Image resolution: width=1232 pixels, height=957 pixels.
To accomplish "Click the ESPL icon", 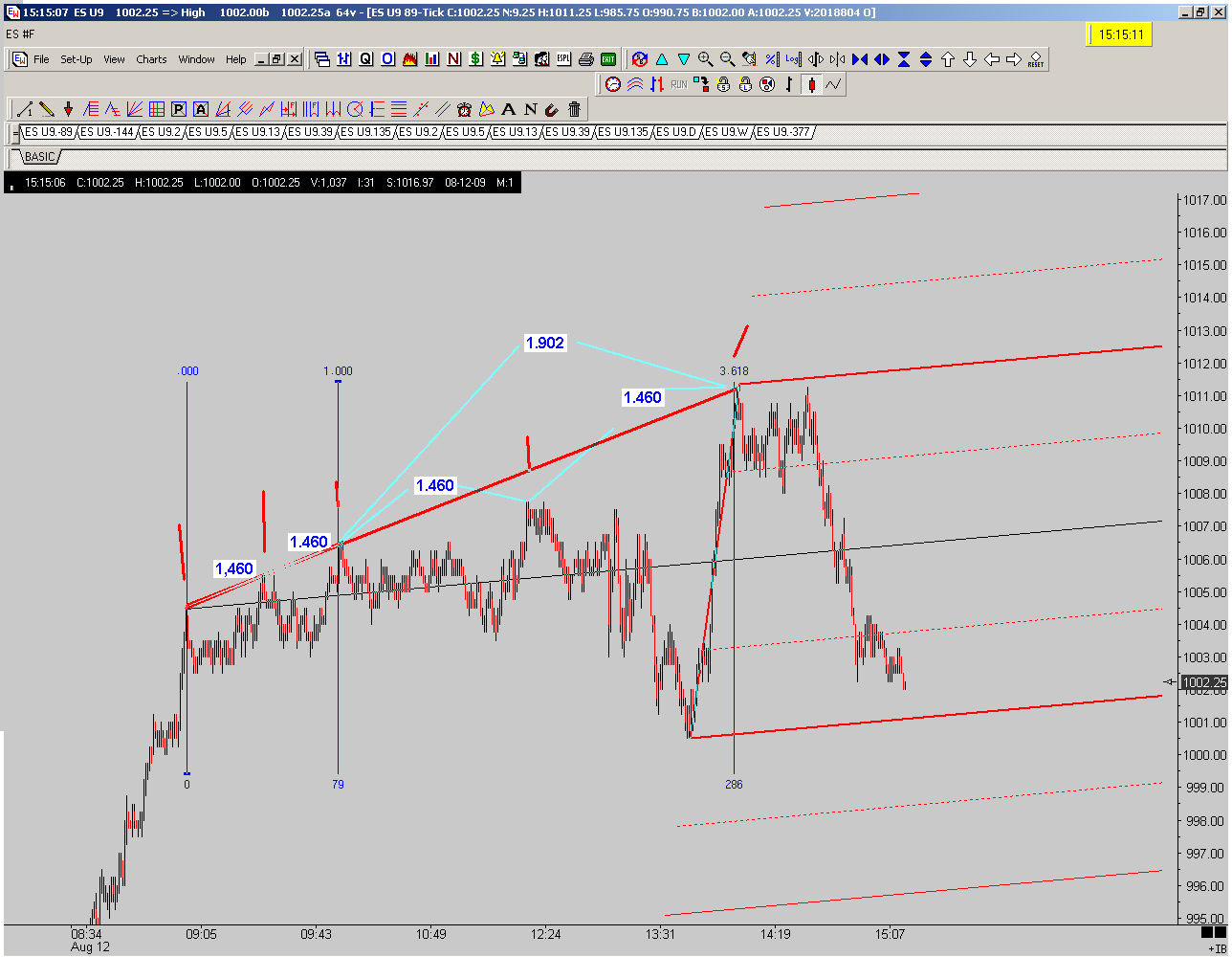I will [x=563, y=59].
